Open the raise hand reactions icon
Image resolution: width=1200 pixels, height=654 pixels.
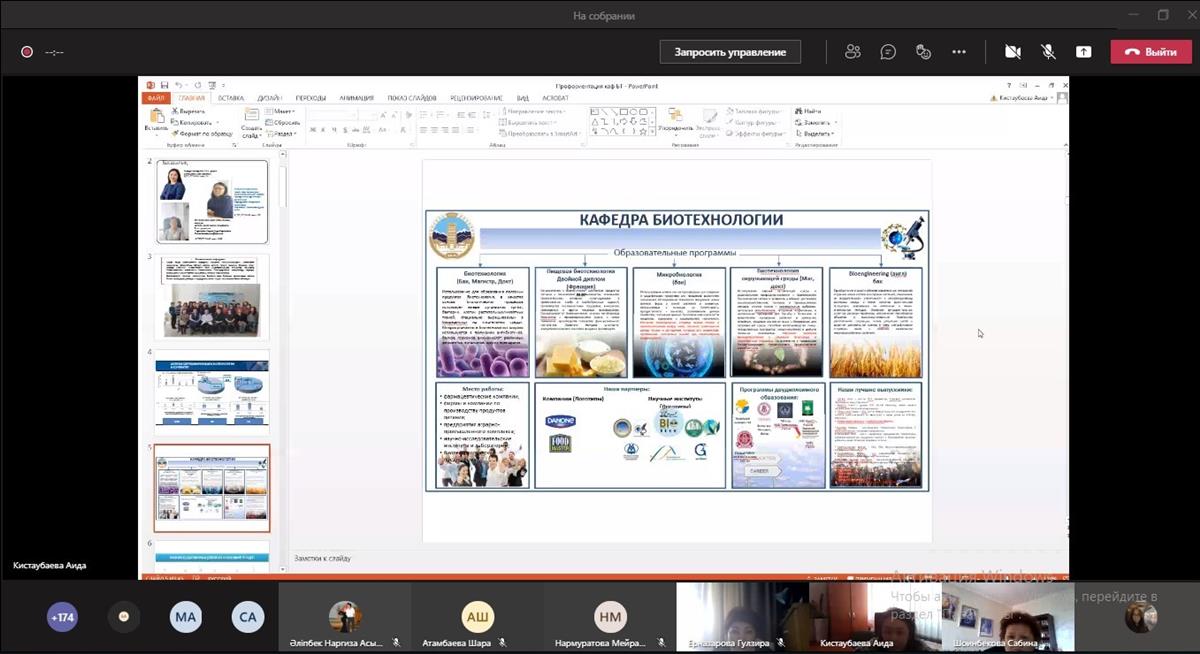click(923, 52)
